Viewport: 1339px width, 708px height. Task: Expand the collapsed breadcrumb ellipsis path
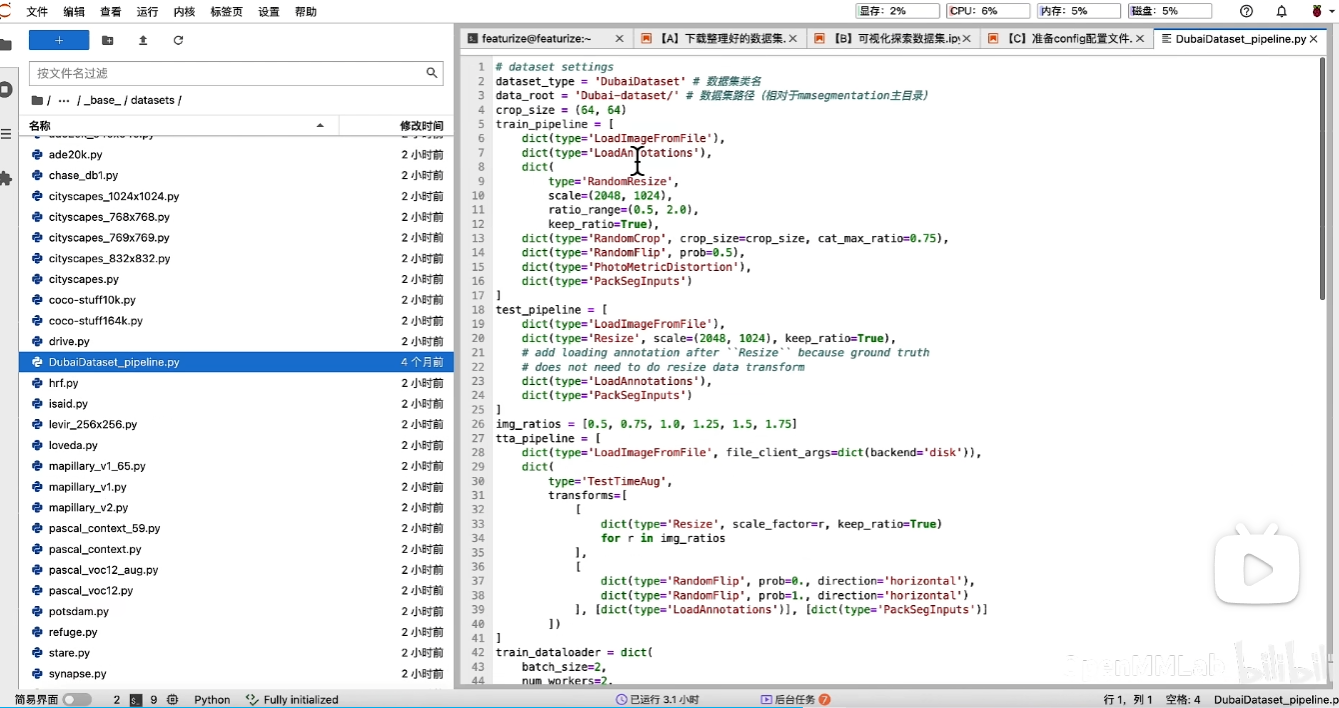click(x=64, y=100)
